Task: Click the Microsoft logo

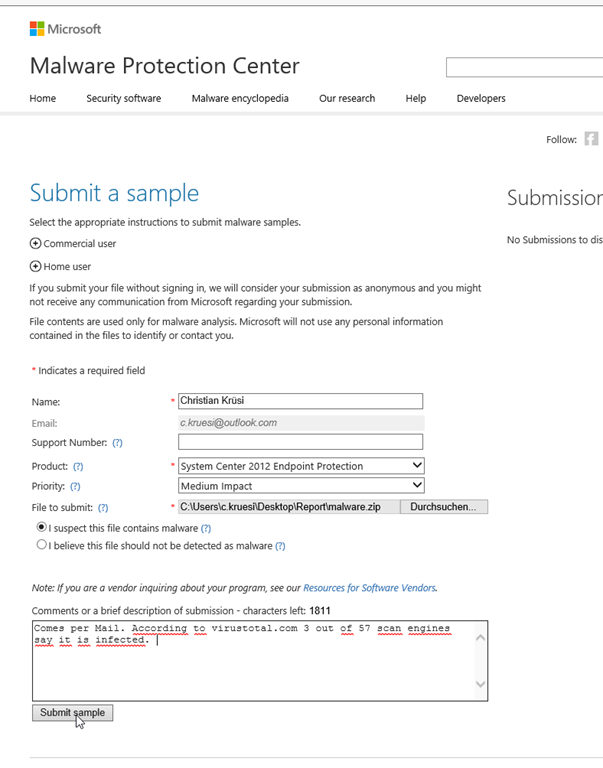Action: [65, 29]
